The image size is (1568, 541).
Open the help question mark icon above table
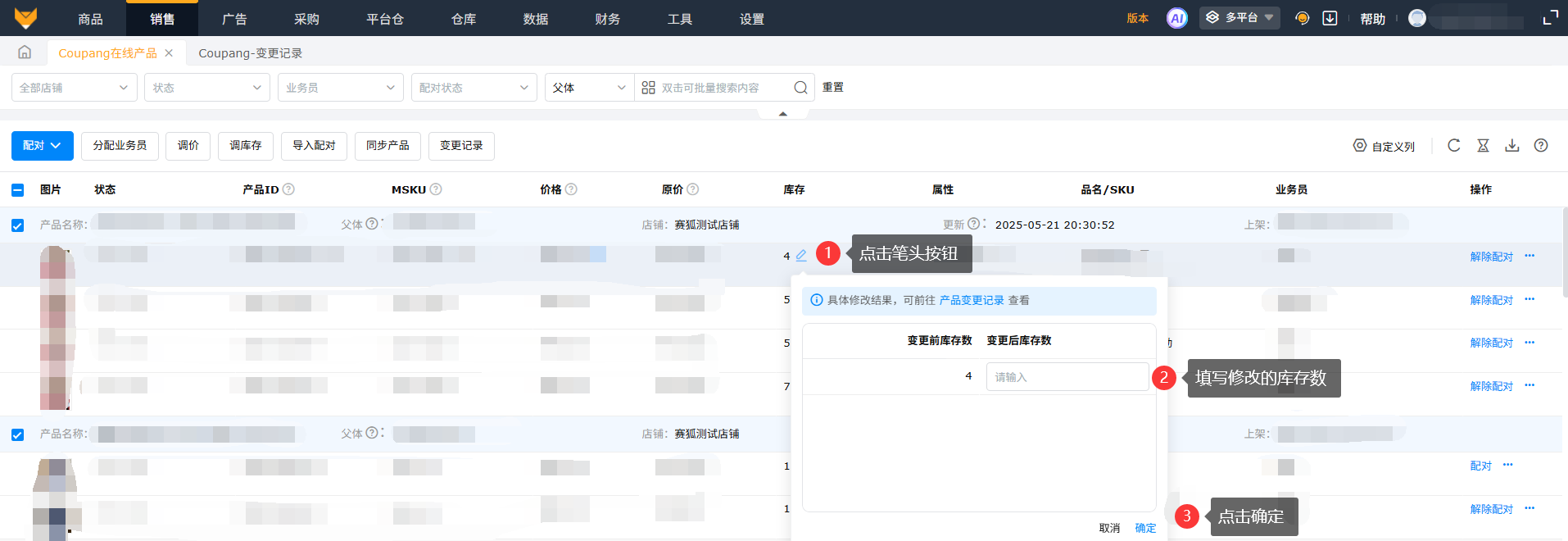click(1540, 145)
